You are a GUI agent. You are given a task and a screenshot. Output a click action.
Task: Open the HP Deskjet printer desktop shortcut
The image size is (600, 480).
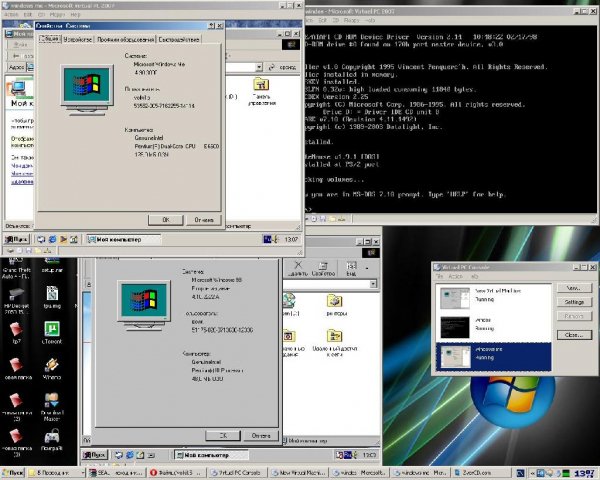pos(16,300)
